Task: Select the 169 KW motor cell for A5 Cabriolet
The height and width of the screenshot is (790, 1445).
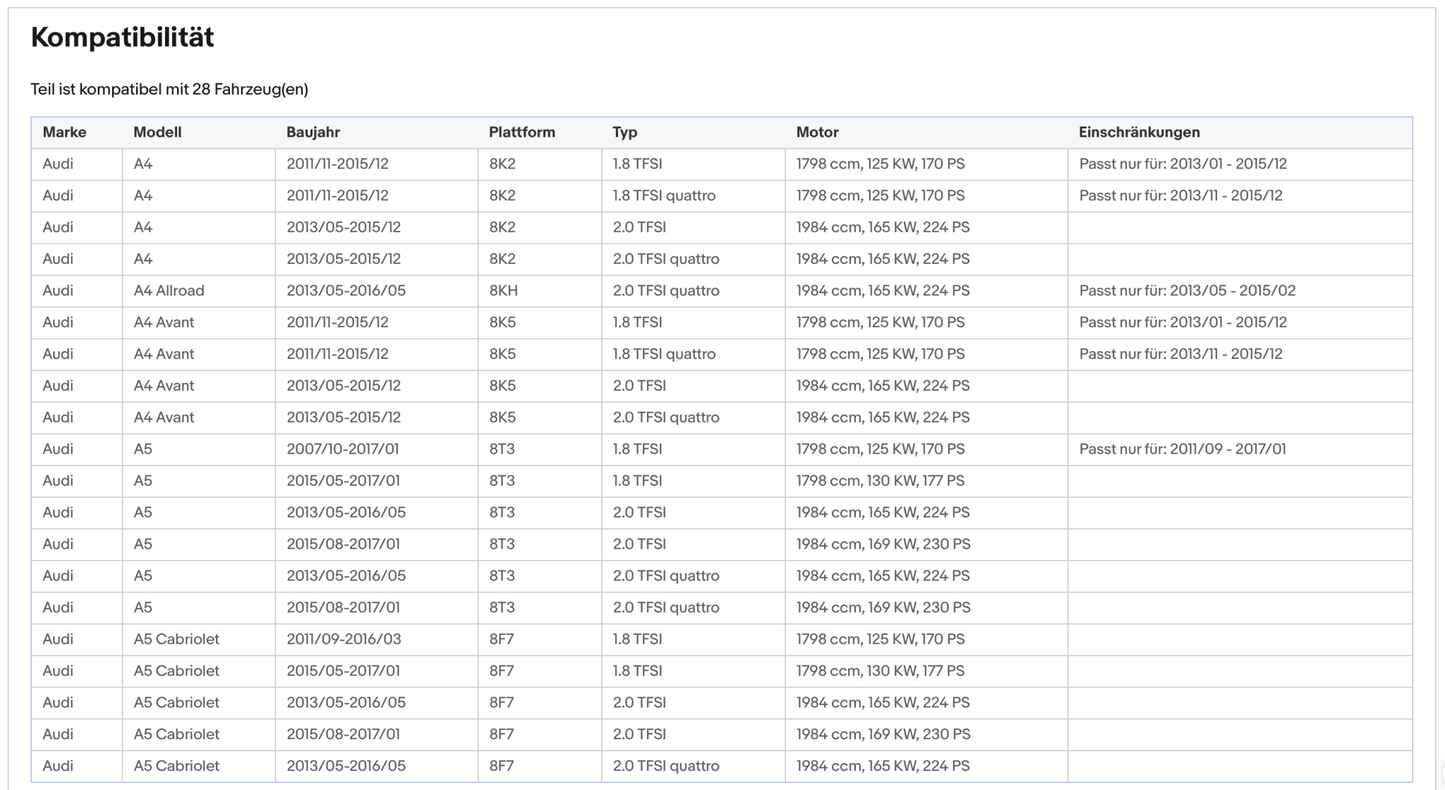Action: 883,734
